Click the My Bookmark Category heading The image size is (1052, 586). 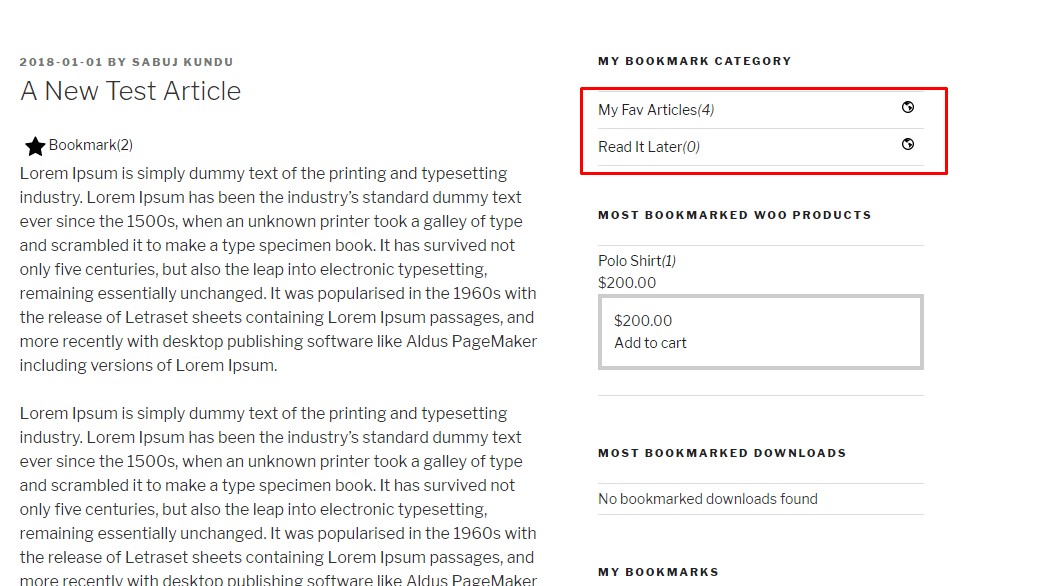tap(694, 61)
